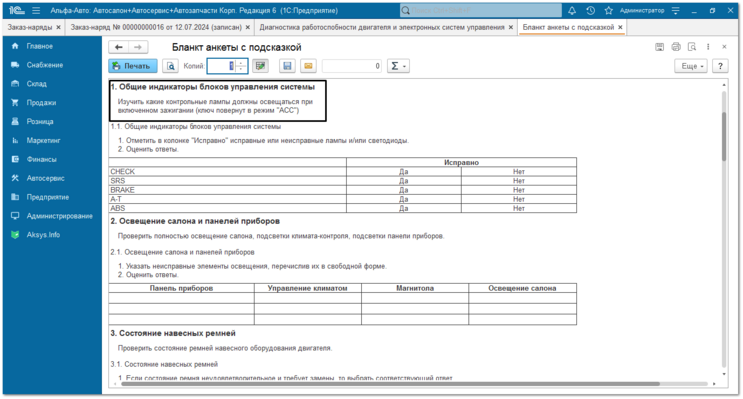
Task: Click the help question mark button
Action: 720,66
